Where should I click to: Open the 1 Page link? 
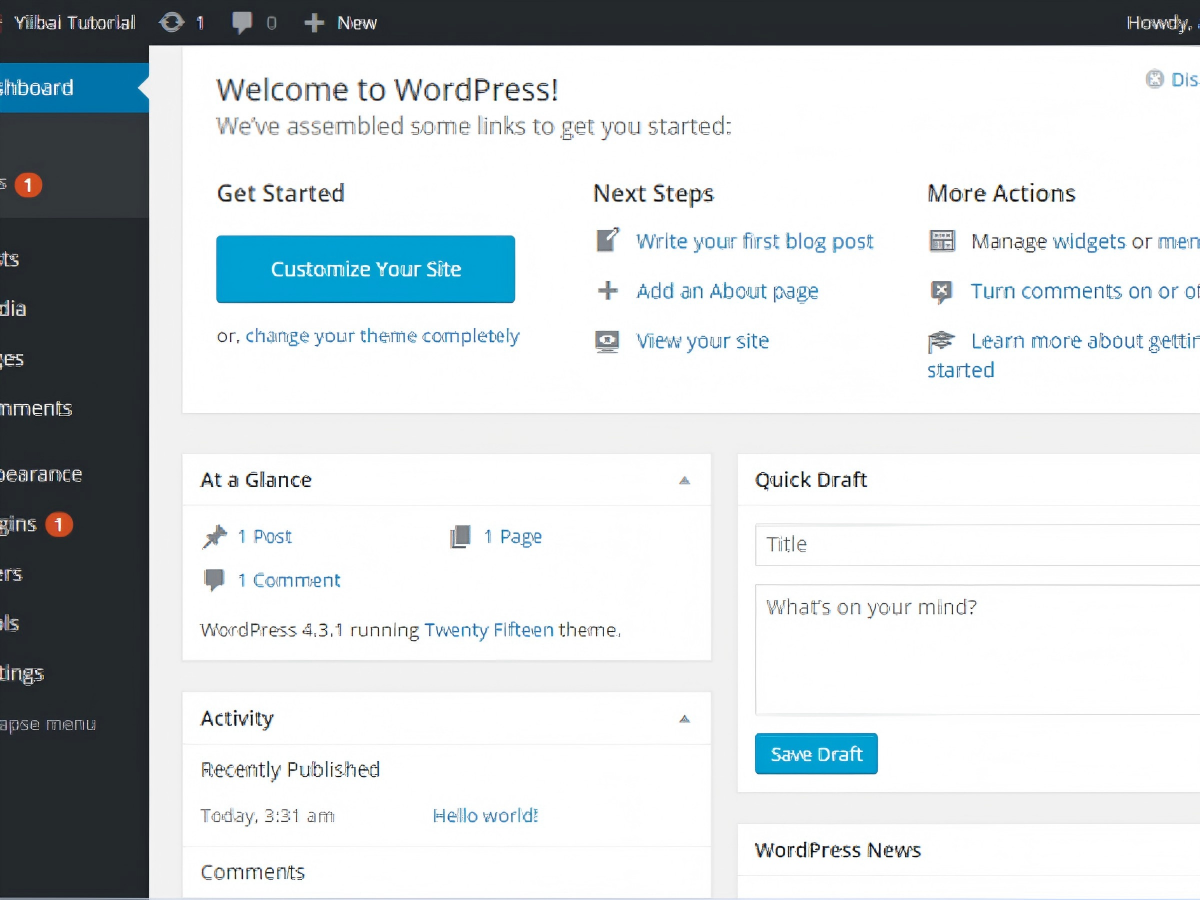(x=512, y=537)
